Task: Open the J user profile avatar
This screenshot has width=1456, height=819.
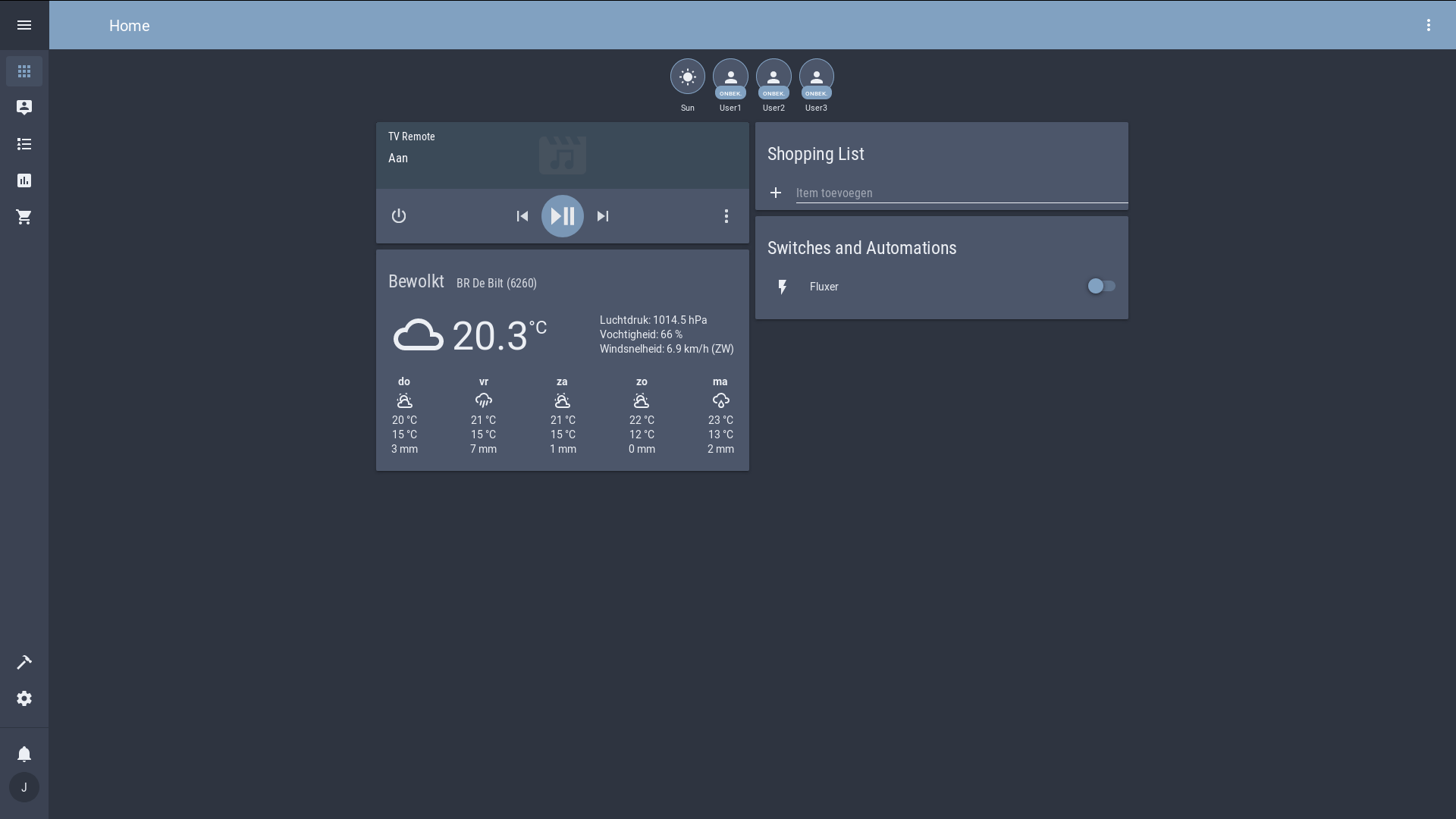Action: point(24,787)
